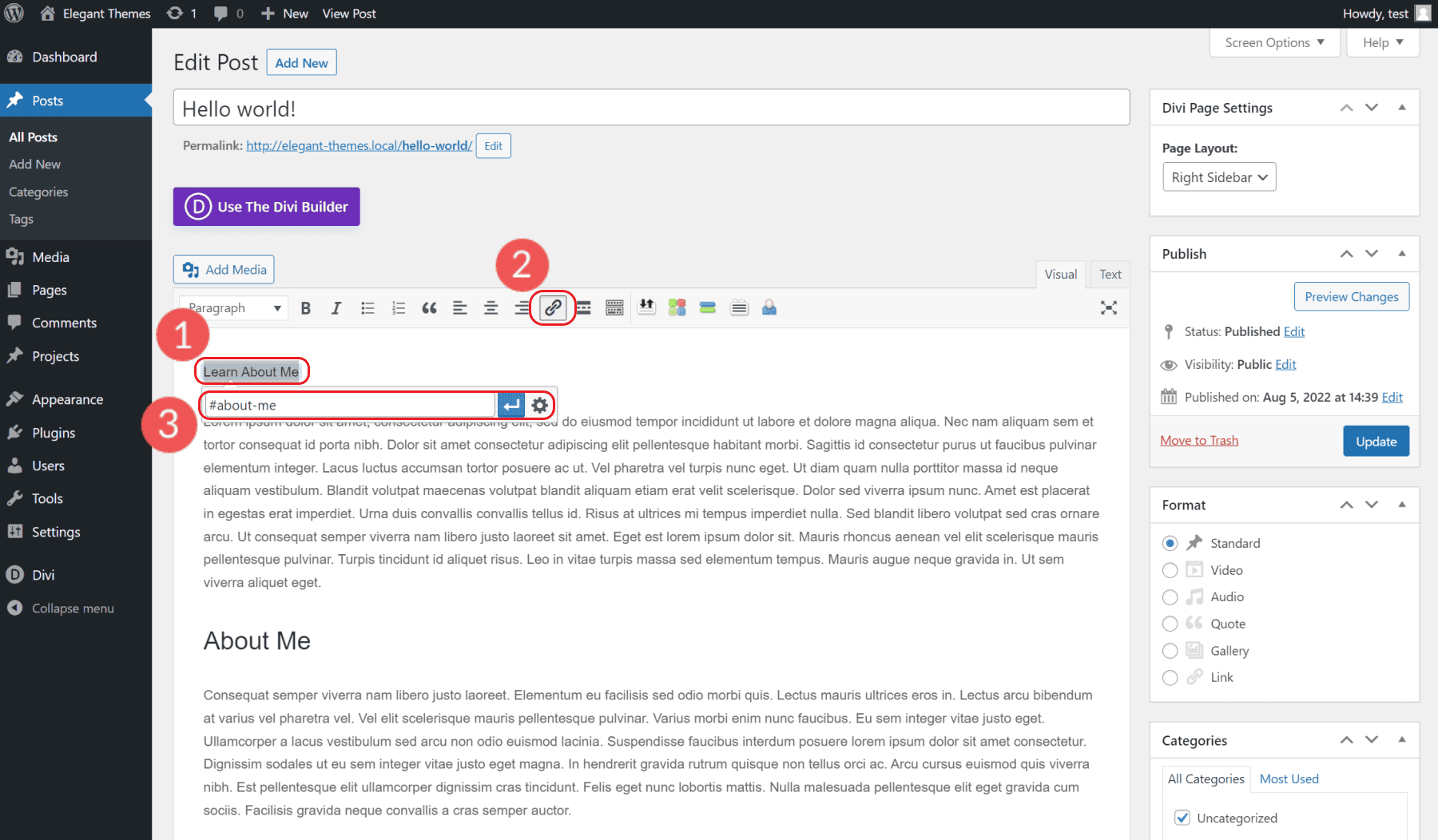Select the Video post format
Image resolution: width=1438 pixels, height=840 pixels.
pyautogui.click(x=1170, y=570)
